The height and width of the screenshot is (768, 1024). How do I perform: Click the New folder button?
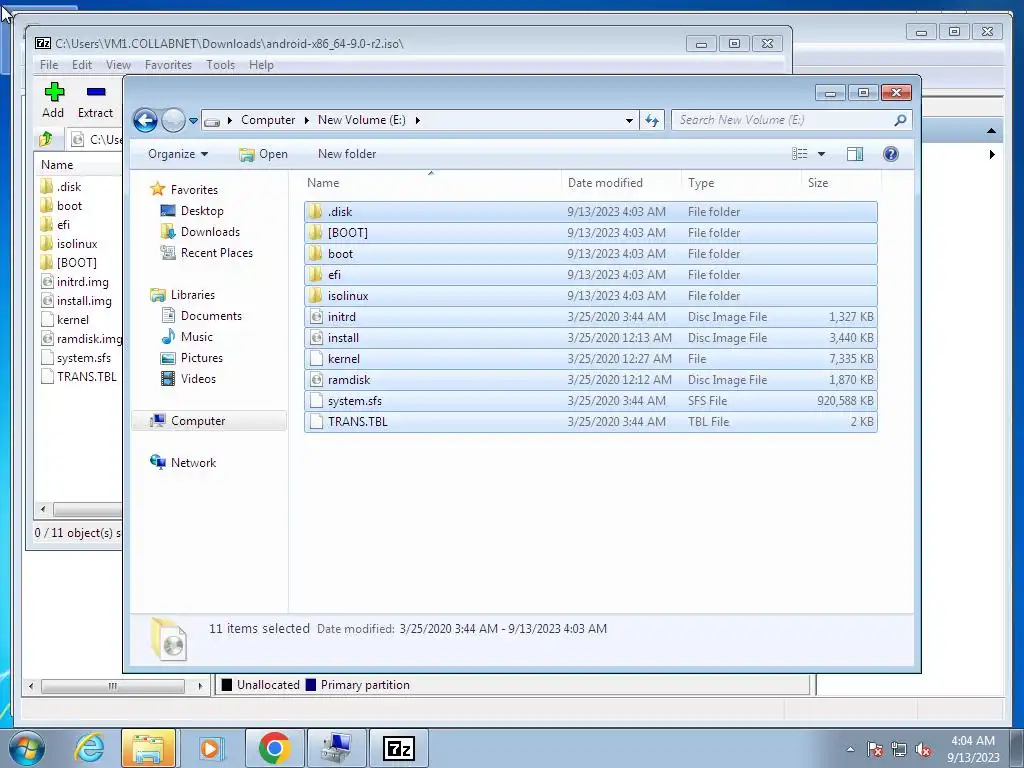tap(347, 154)
